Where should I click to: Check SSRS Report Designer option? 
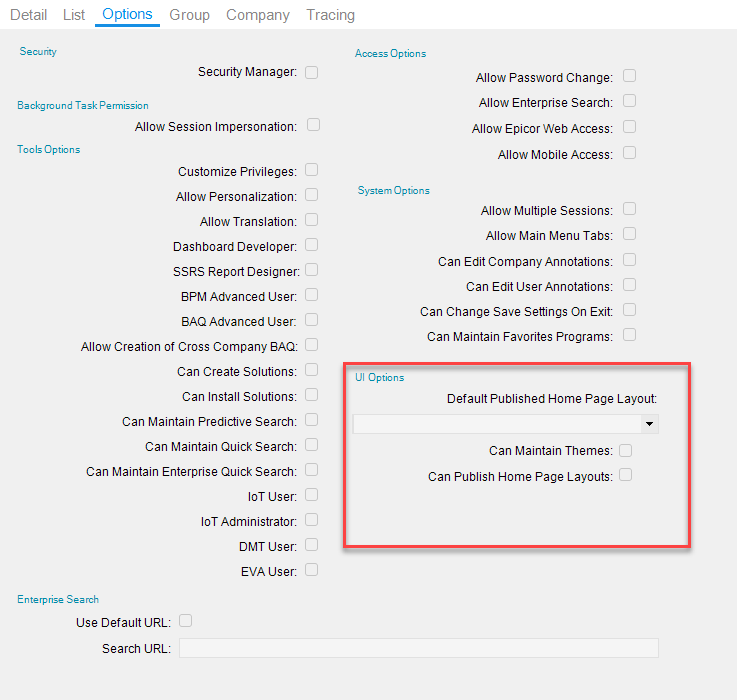(x=311, y=270)
